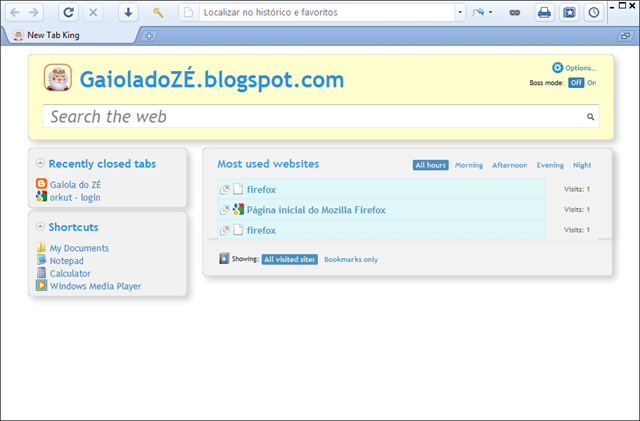Click open-externally icon beside Página inicial
640x421 pixels.
click(x=224, y=210)
